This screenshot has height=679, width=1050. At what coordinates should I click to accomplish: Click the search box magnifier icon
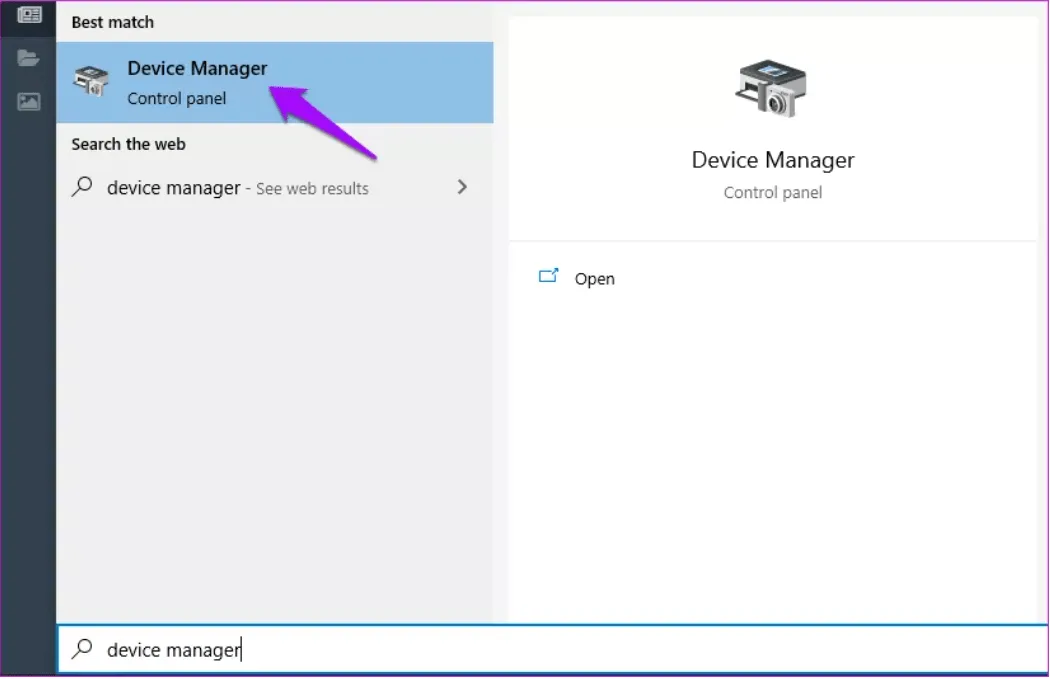click(83, 649)
